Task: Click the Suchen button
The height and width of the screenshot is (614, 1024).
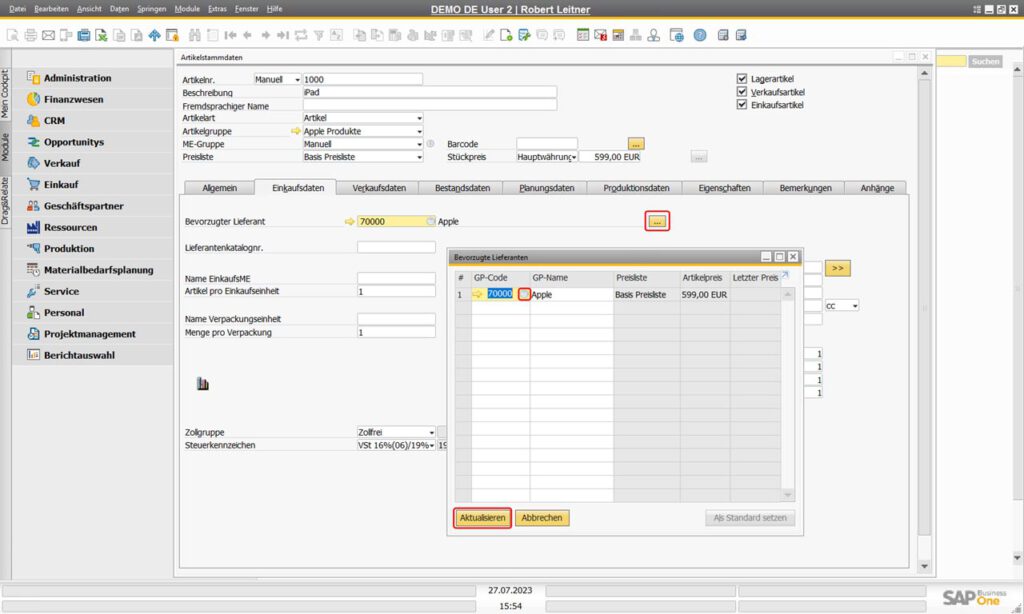Action: click(x=985, y=61)
